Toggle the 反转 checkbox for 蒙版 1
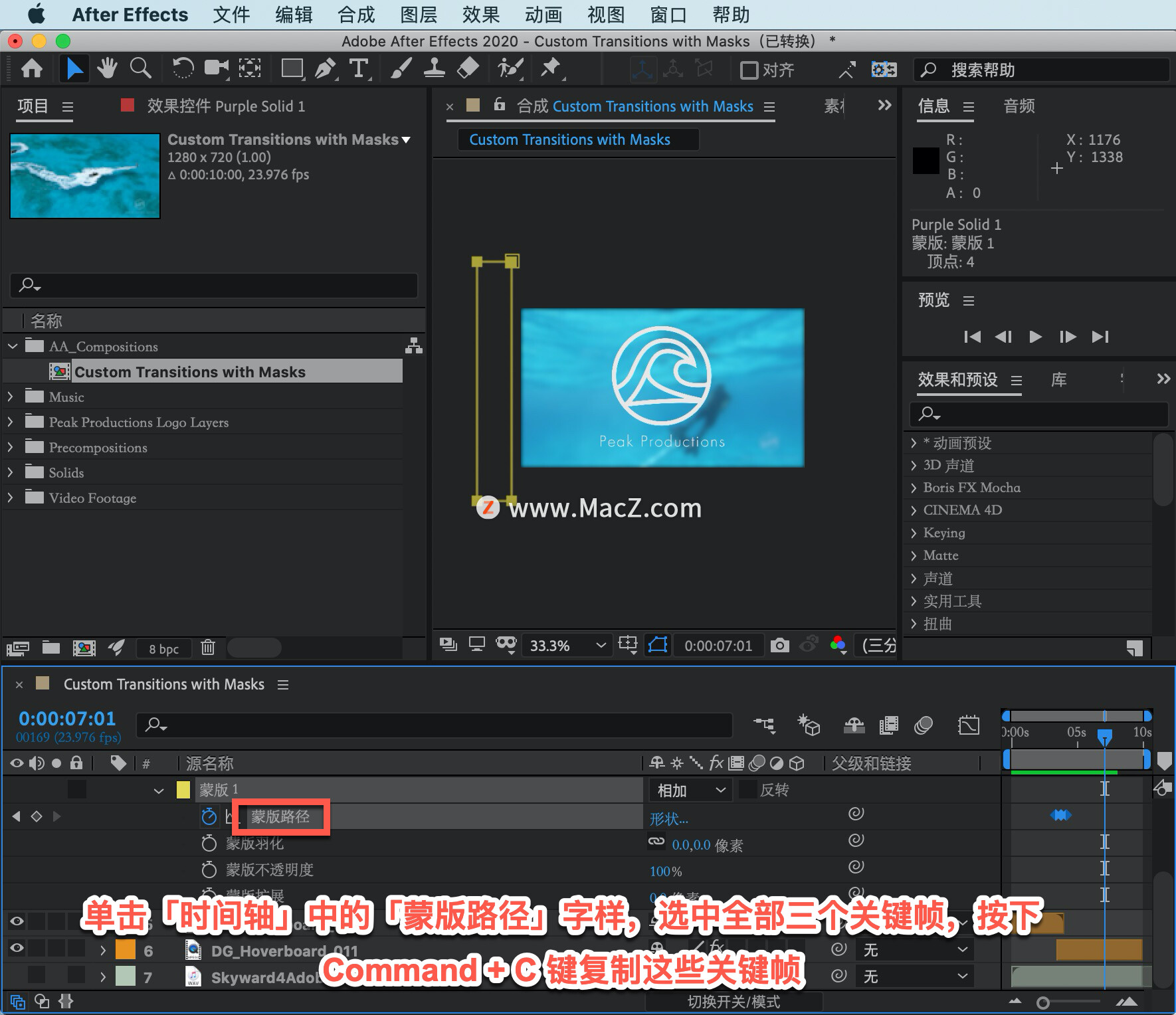The image size is (1176, 1015). point(749,790)
